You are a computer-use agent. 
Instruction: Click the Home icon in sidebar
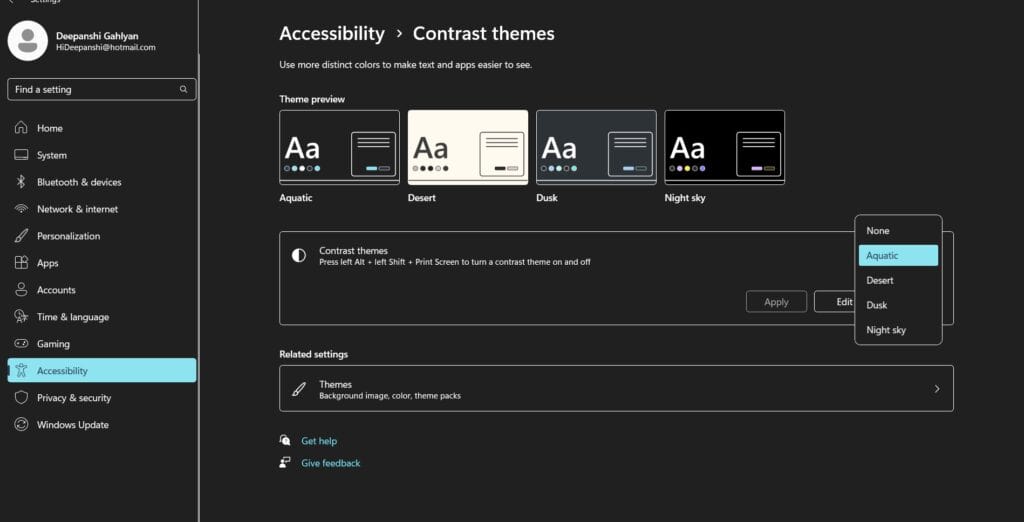point(20,128)
